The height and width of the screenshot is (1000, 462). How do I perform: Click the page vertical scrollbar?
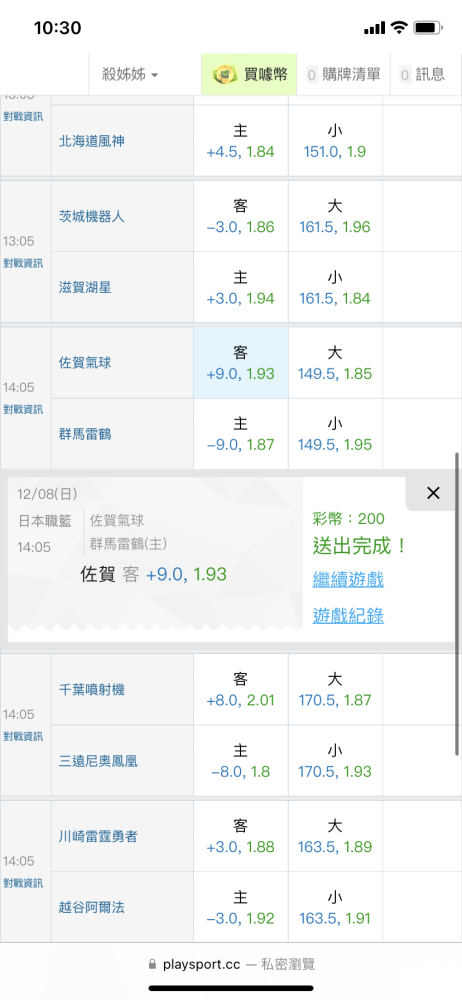458,604
